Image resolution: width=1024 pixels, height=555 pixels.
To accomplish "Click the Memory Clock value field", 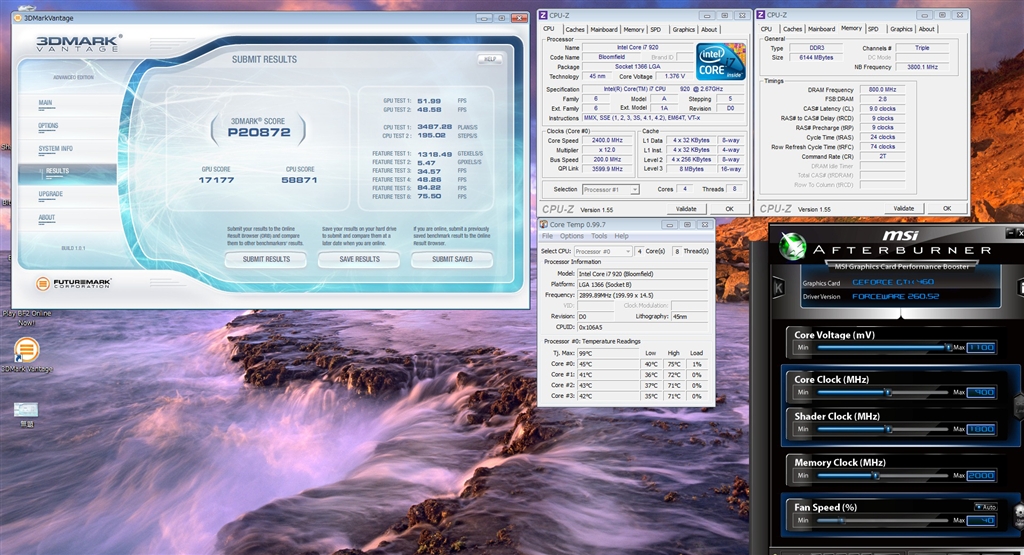I will [x=981, y=476].
